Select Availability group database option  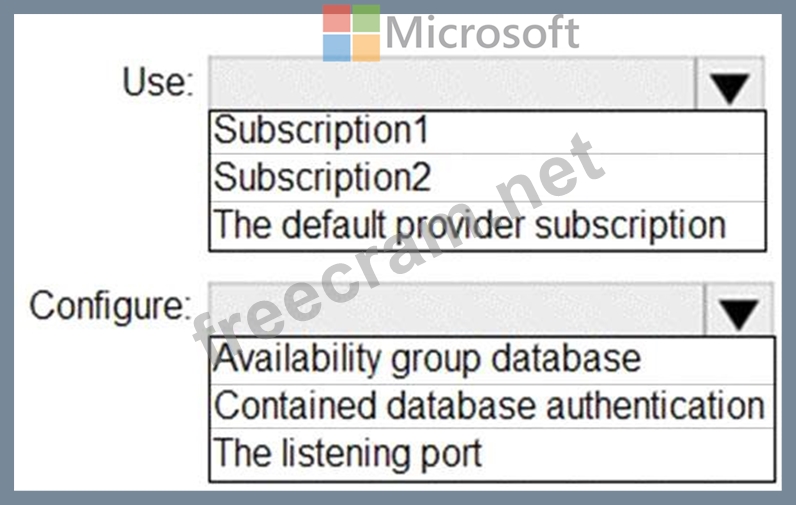pos(492,360)
